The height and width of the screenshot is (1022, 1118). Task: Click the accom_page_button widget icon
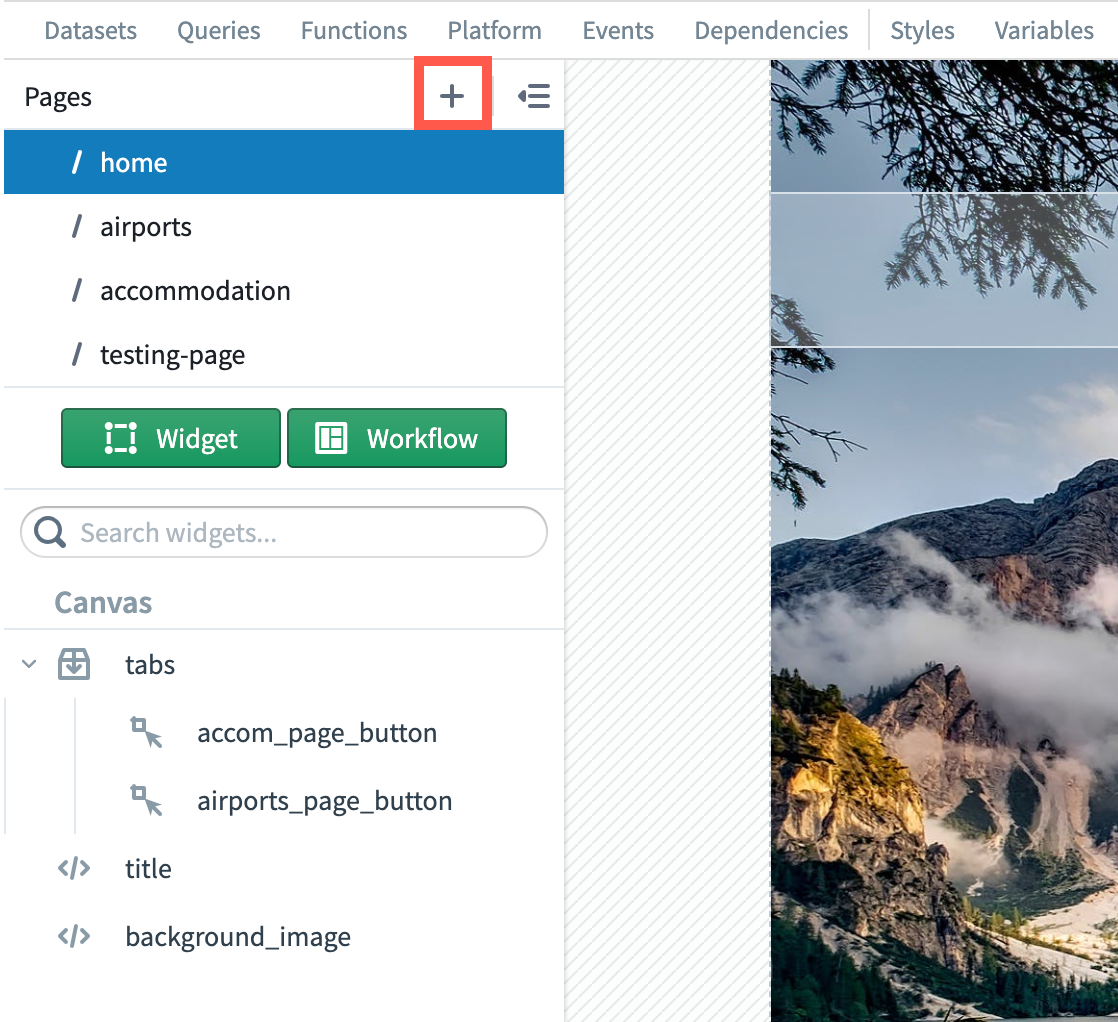tap(146, 732)
